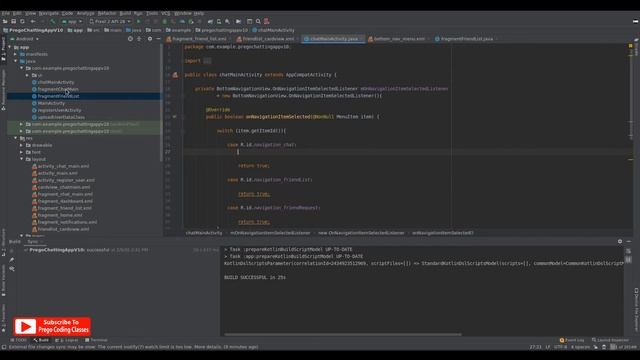640x360 pixels.
Task: Expand the manifests folder
Action: 16,54
